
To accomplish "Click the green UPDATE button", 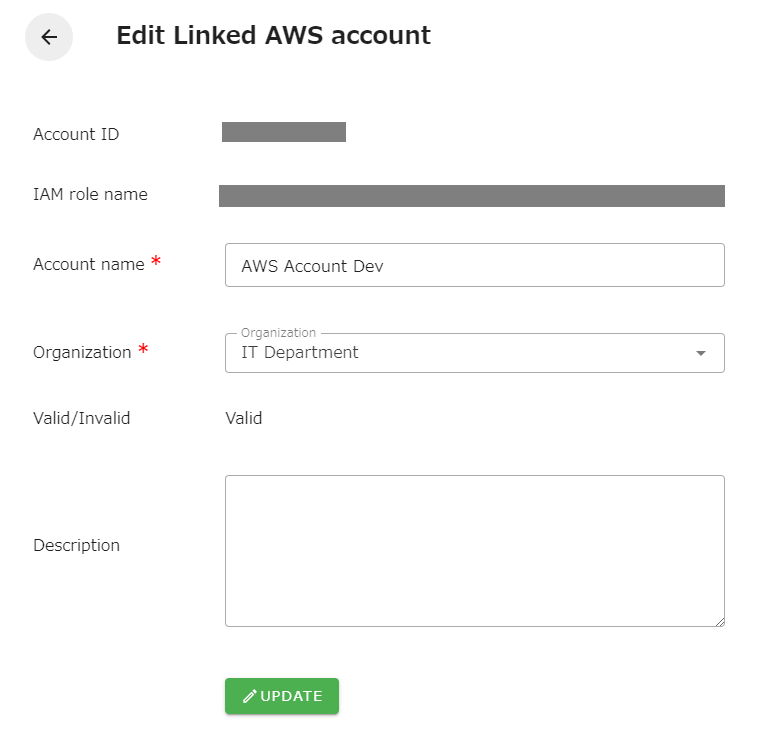I will tap(282, 696).
